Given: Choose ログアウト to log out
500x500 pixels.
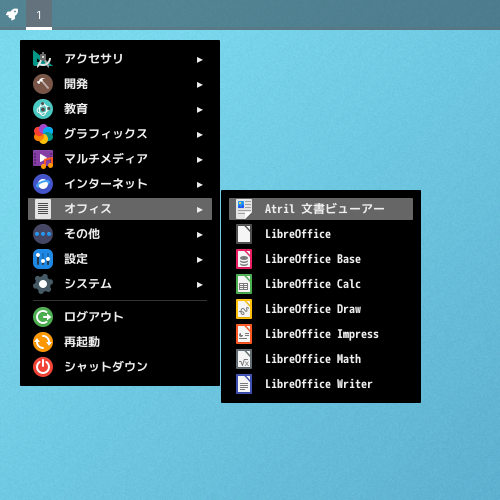Looking at the screenshot, I should (120, 317).
